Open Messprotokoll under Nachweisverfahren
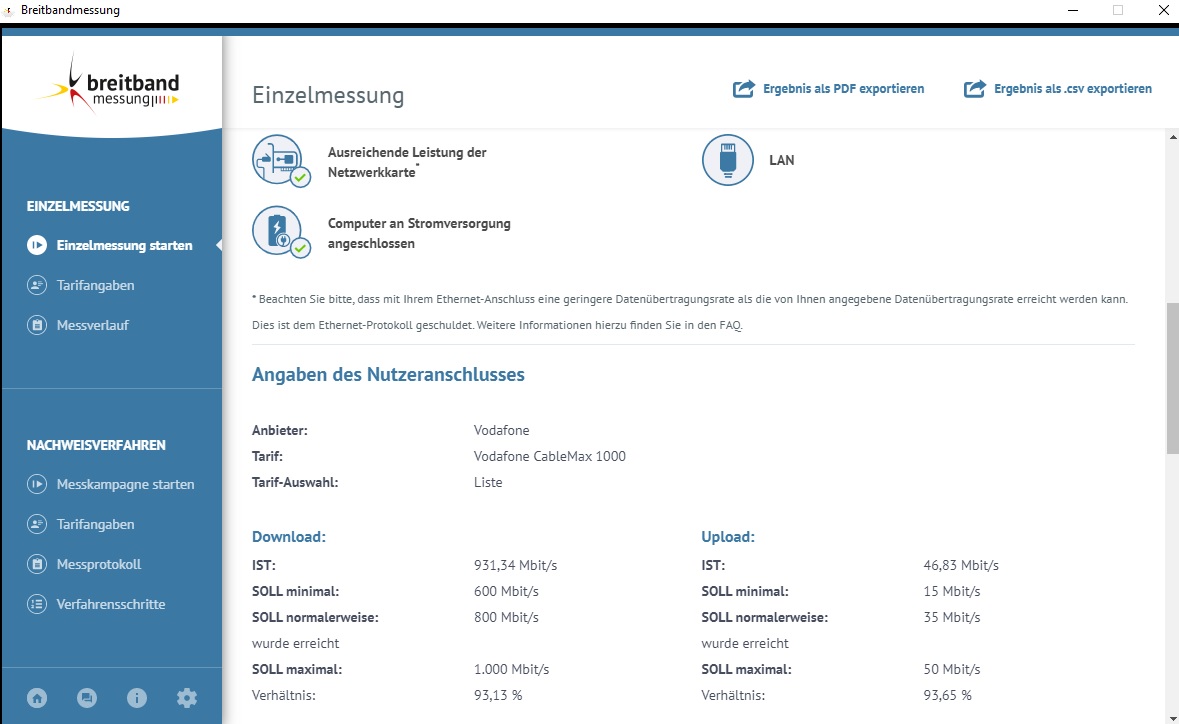1179x724 pixels. point(100,564)
